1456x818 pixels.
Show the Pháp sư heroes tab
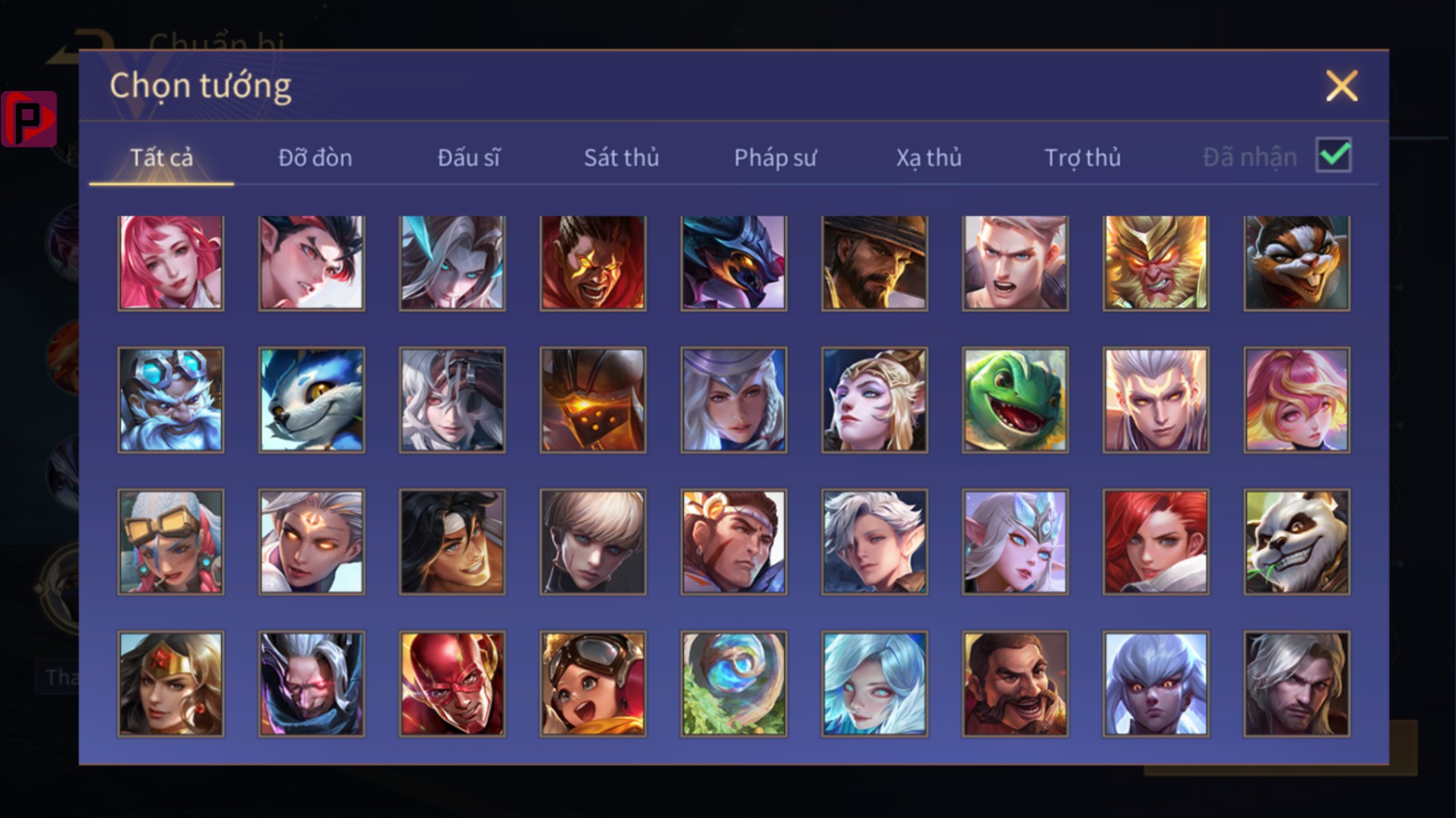click(x=775, y=157)
